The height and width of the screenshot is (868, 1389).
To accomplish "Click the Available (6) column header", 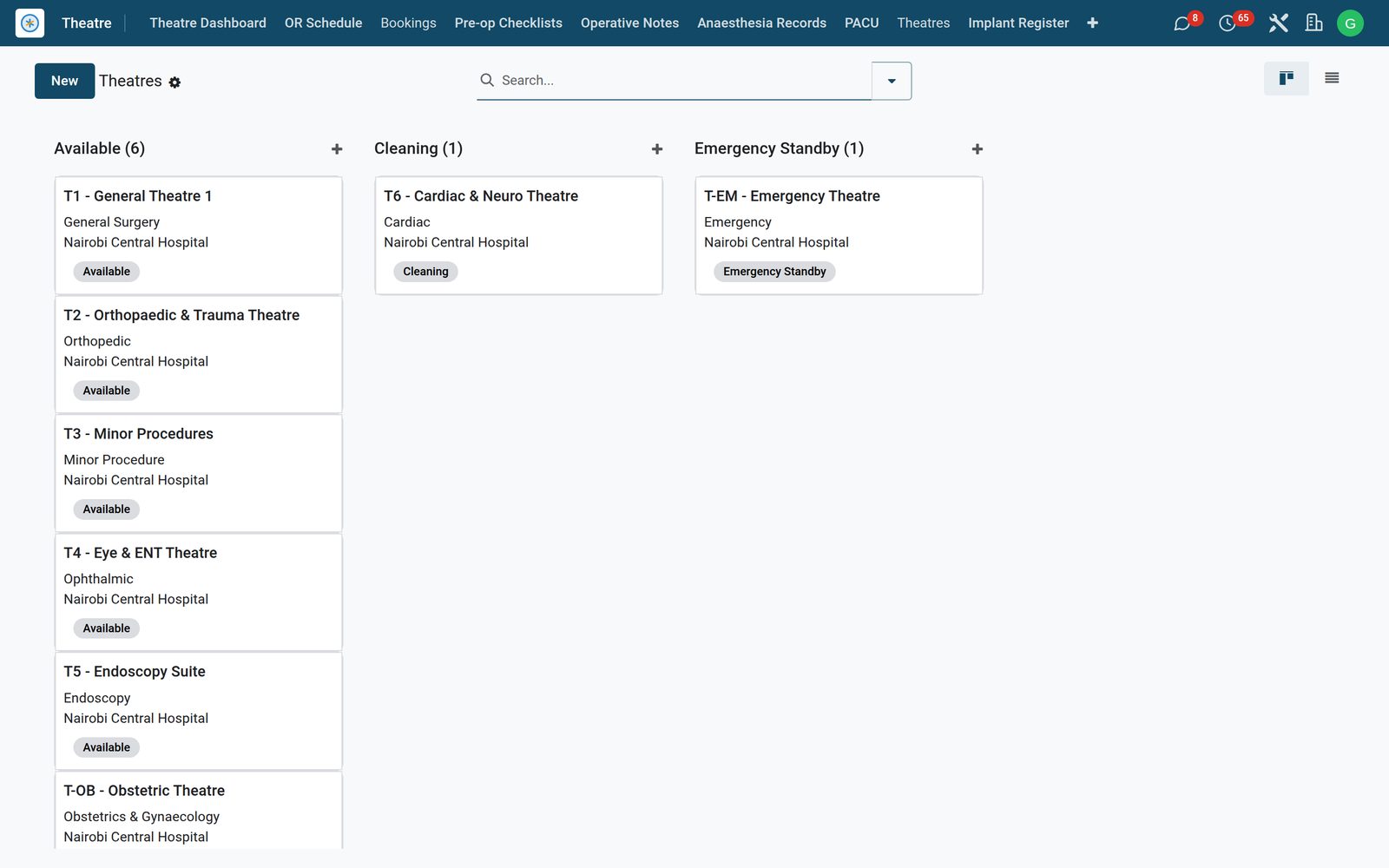I will 100,148.
